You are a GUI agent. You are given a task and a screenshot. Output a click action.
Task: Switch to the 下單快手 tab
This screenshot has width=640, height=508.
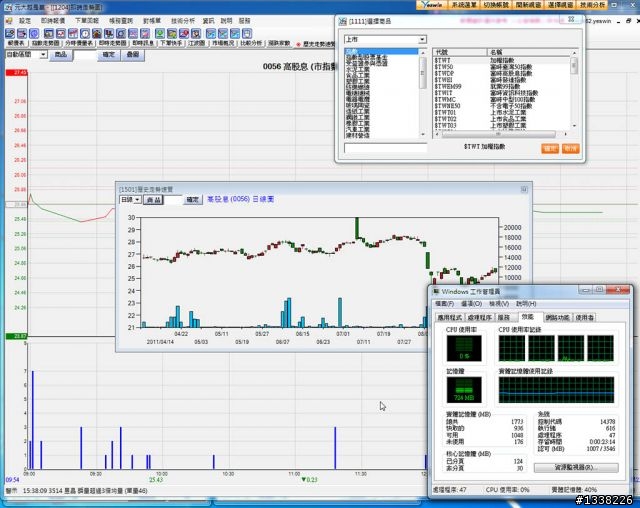coord(171,43)
